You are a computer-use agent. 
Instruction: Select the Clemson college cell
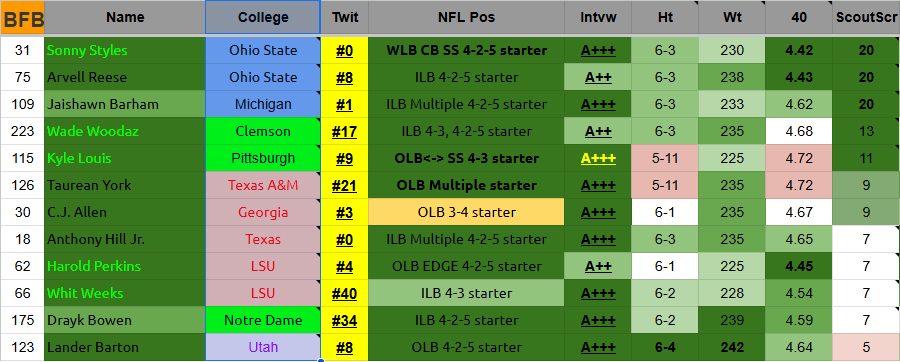(x=263, y=131)
